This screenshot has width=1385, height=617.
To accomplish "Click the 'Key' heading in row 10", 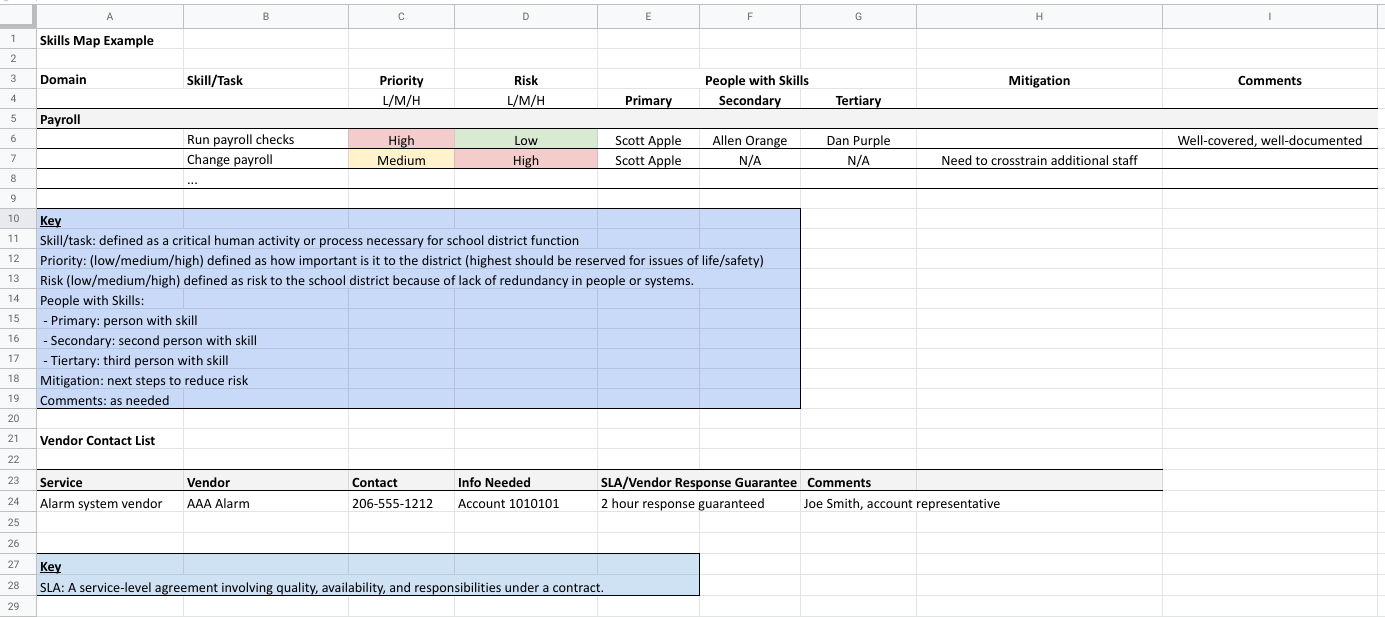I will click(50, 220).
